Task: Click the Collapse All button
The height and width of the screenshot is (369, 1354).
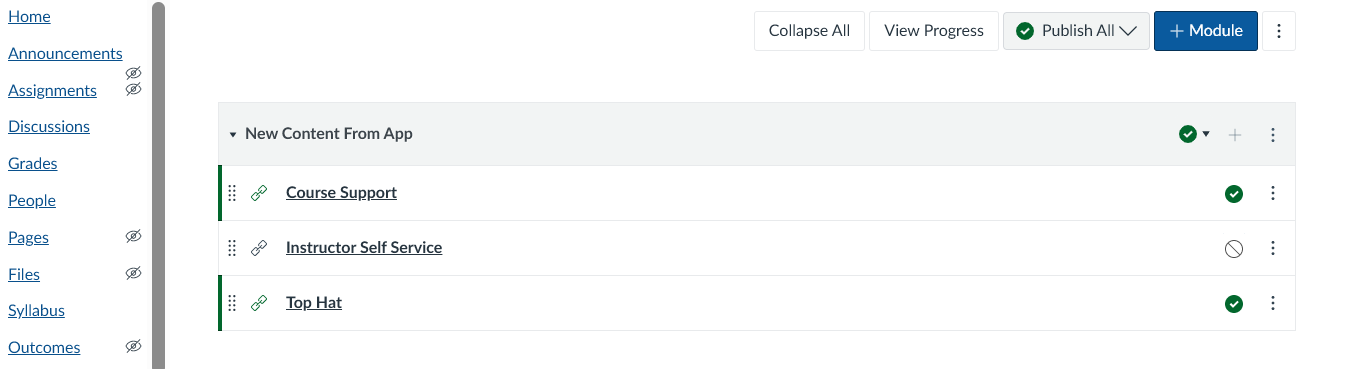Action: [x=809, y=31]
